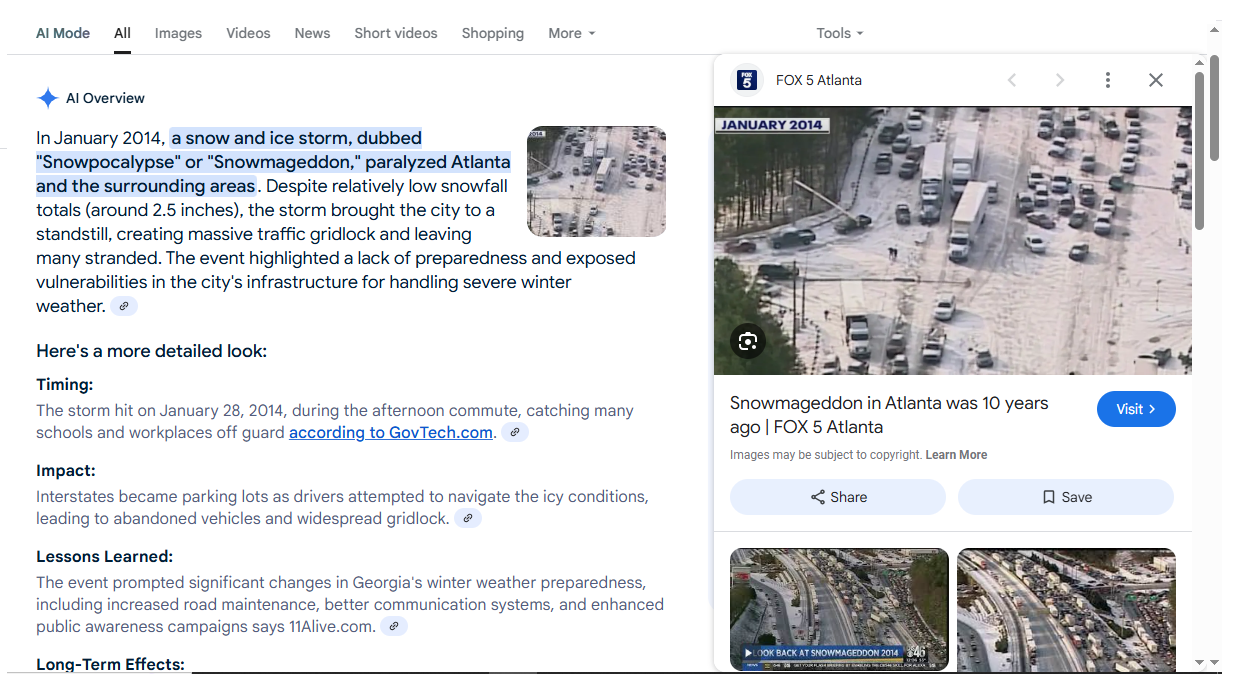Click the Lessons Learned: heading
Image resolution: width=1240 pixels, height=700 pixels.
point(105,557)
